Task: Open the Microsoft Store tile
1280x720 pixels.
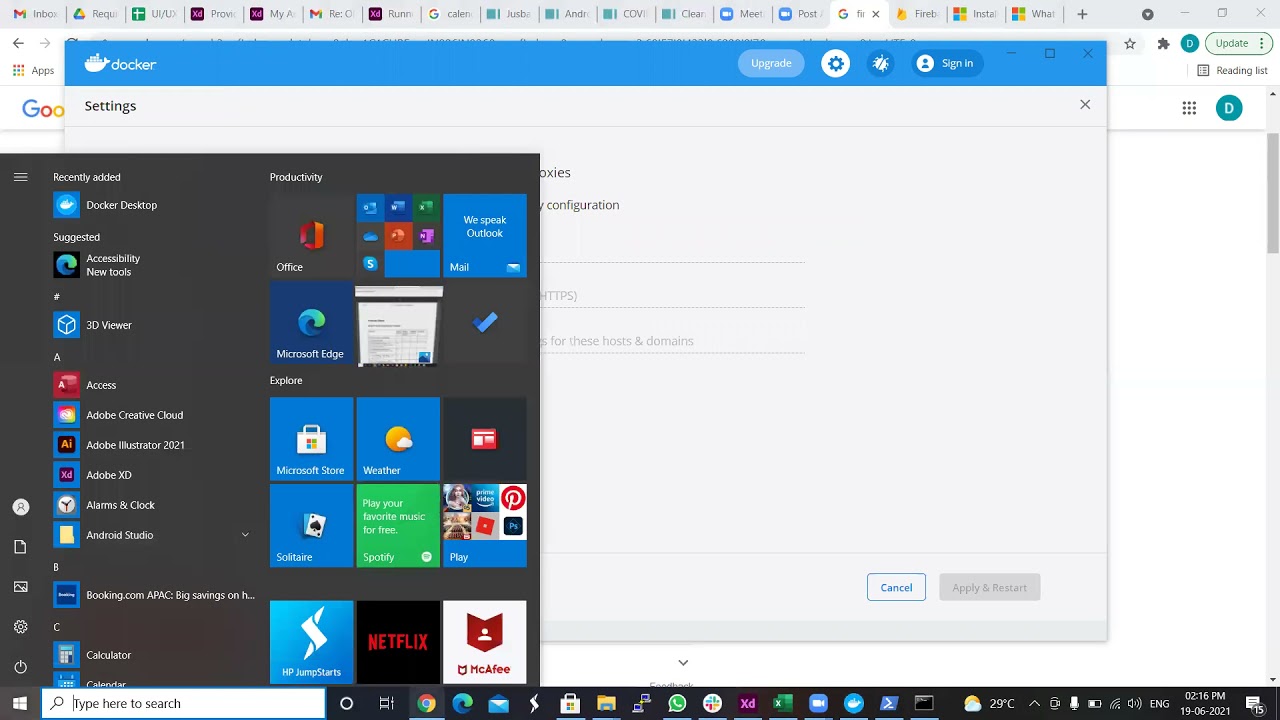Action: click(x=311, y=439)
